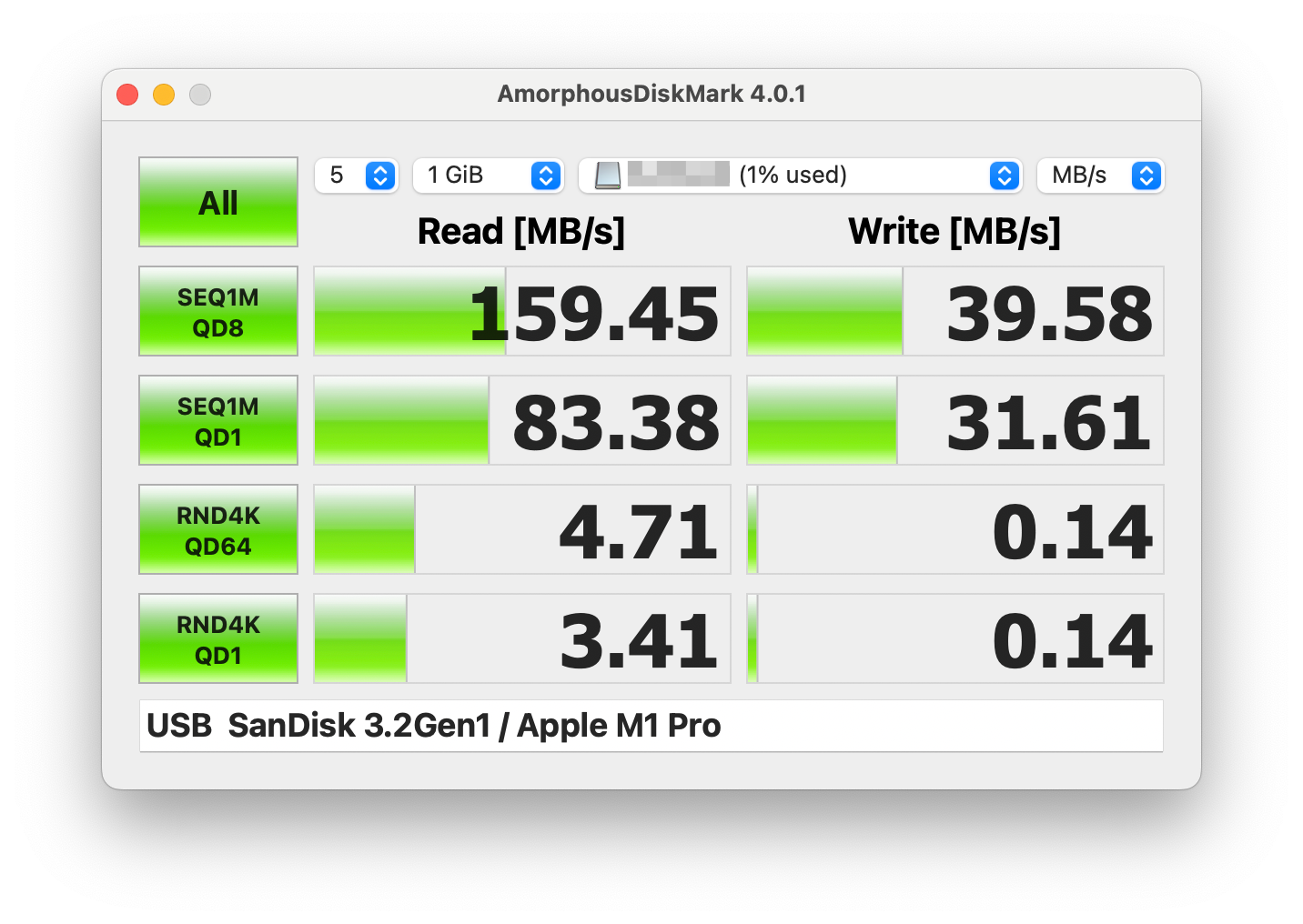Open the 1 GiB test size dropdown
This screenshot has height=924, width=1303.
click(x=489, y=176)
